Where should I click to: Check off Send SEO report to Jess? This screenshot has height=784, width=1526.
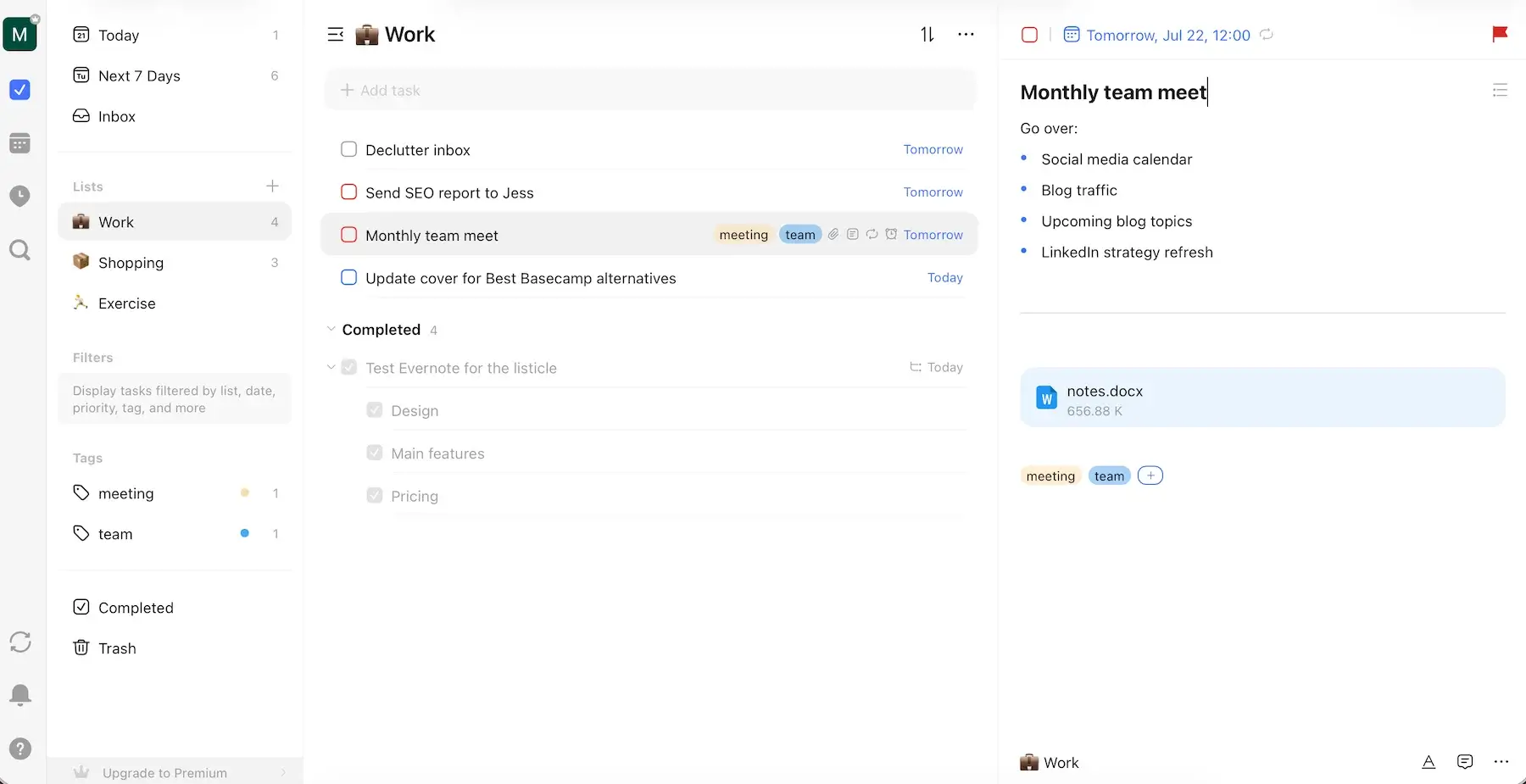click(348, 192)
